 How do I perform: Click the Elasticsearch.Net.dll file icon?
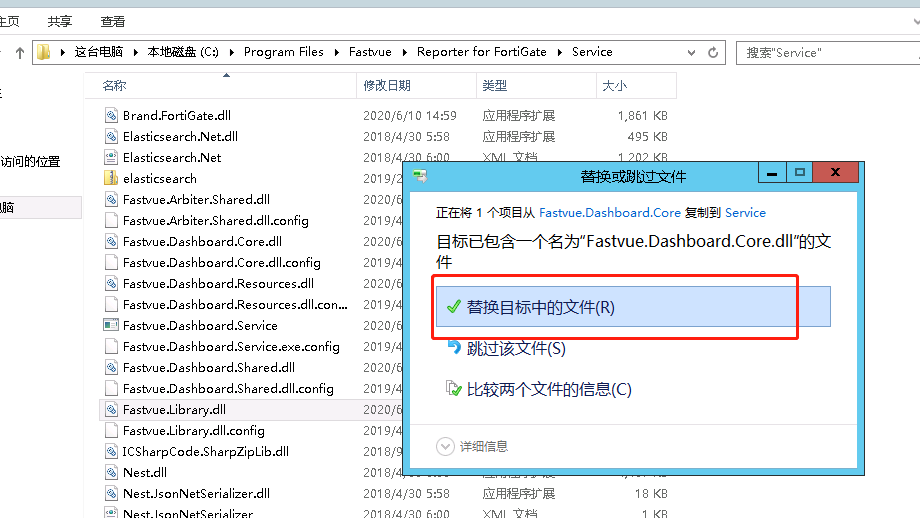pyautogui.click(x=111, y=137)
